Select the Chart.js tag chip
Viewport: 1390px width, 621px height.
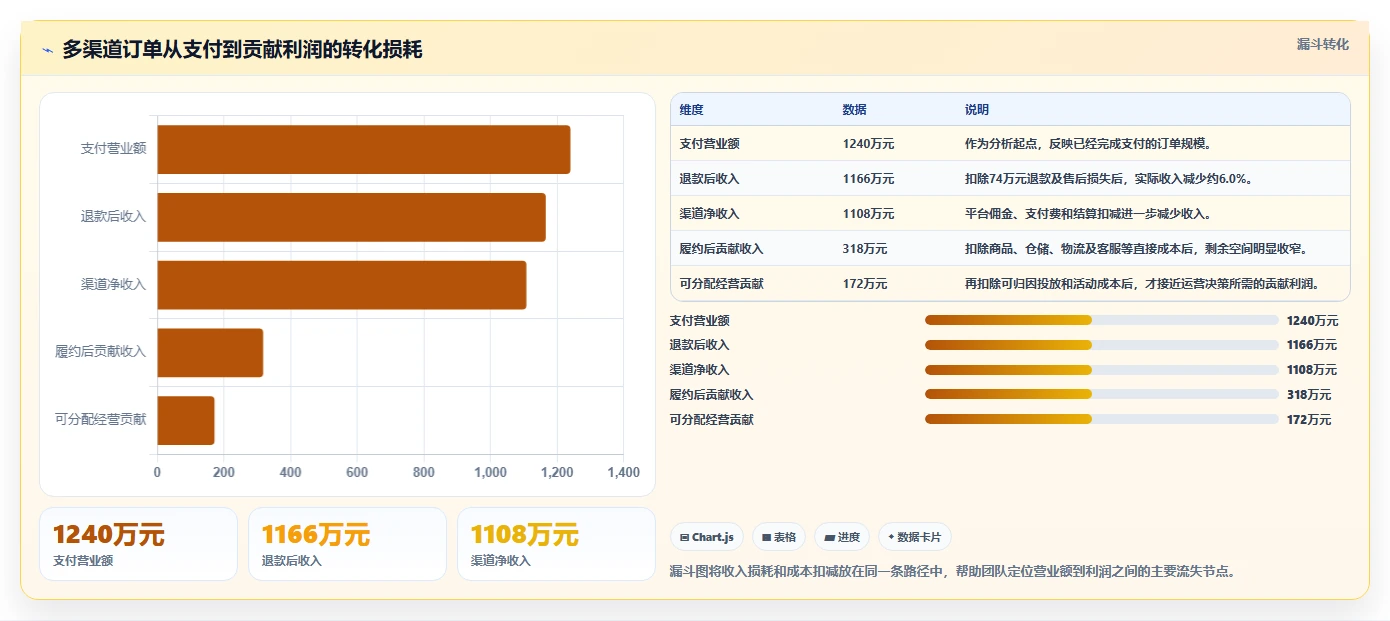point(707,537)
